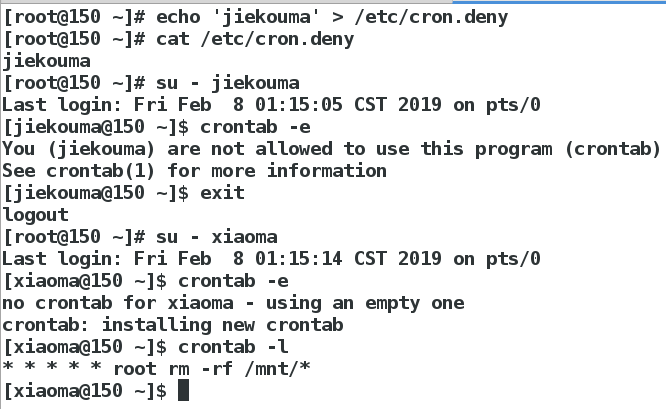Image resolution: width=666 pixels, height=409 pixels.
Task: Click 'crontab -e' at the jiekouma prompt
Action: click(x=255, y=127)
